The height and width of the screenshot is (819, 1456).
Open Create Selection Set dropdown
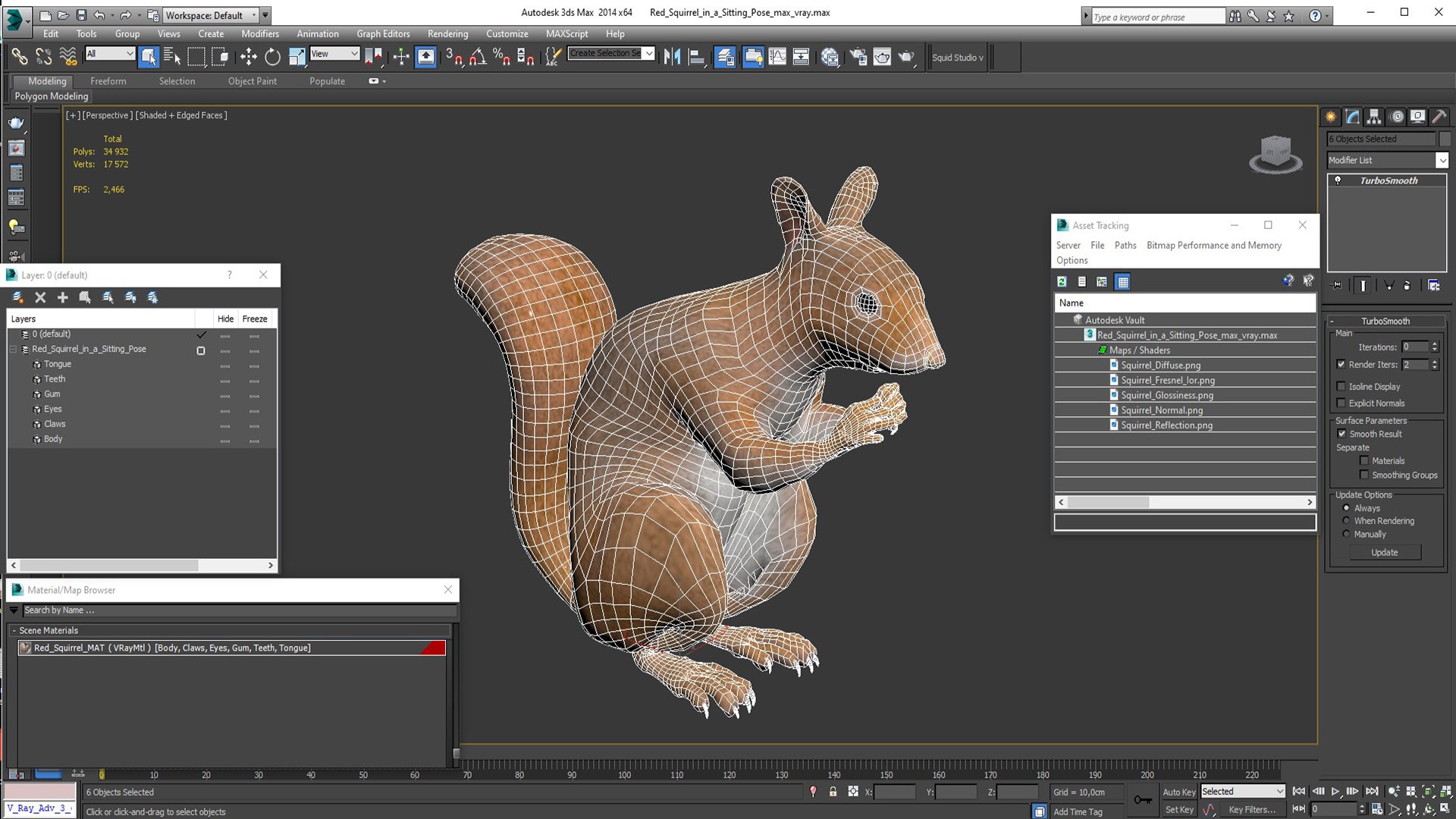tap(649, 53)
